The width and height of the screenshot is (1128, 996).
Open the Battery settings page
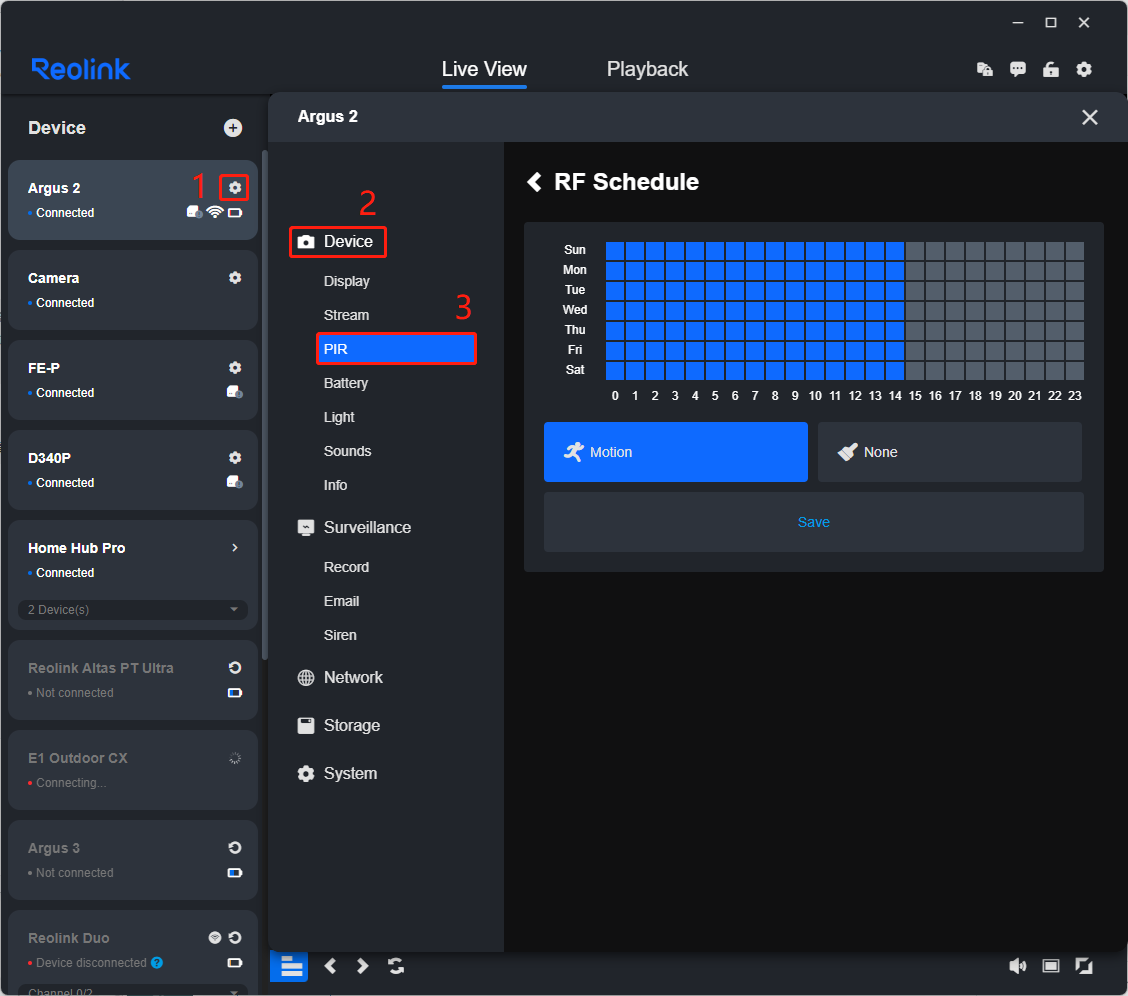346,383
